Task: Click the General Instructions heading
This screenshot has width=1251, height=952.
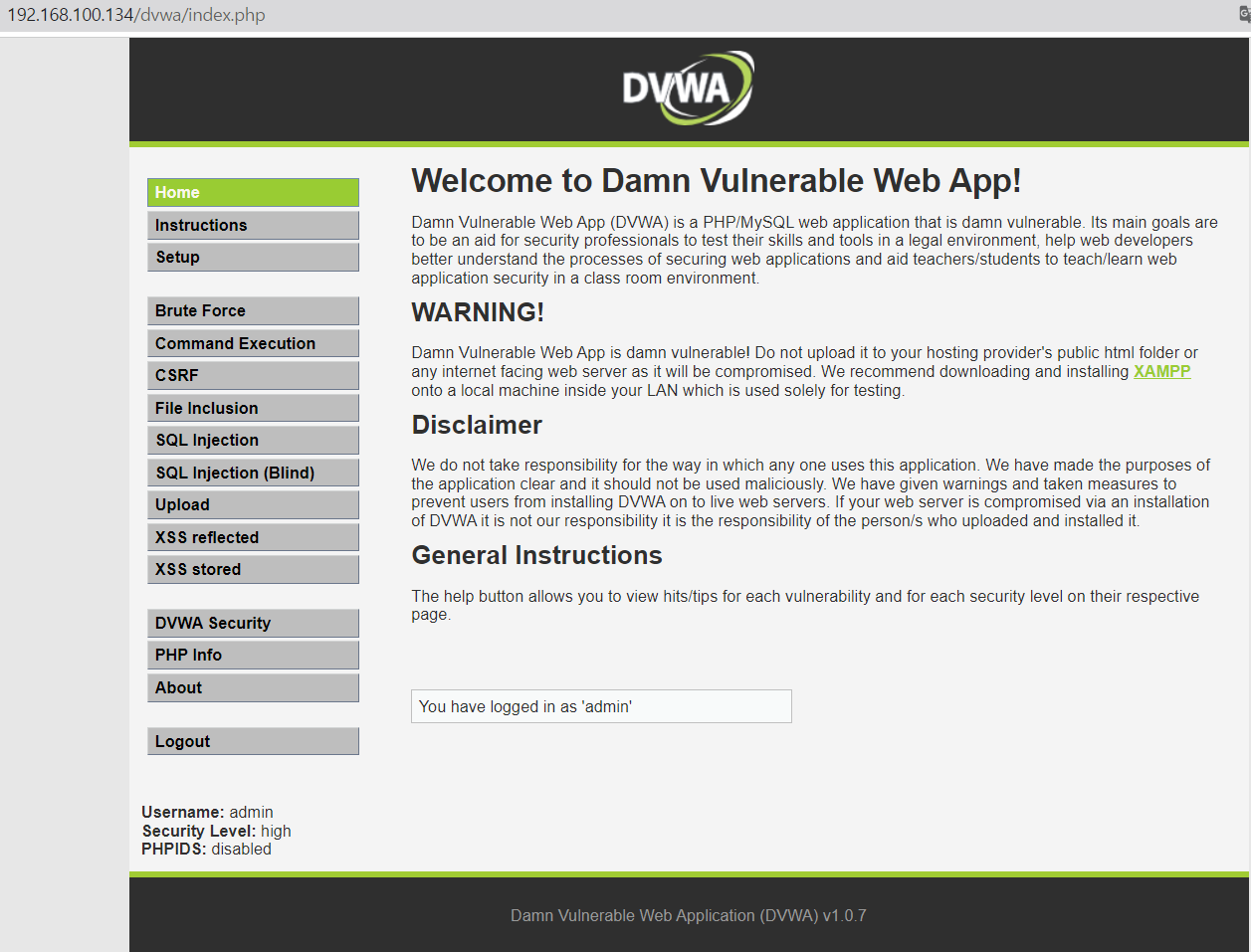Action: click(x=537, y=555)
